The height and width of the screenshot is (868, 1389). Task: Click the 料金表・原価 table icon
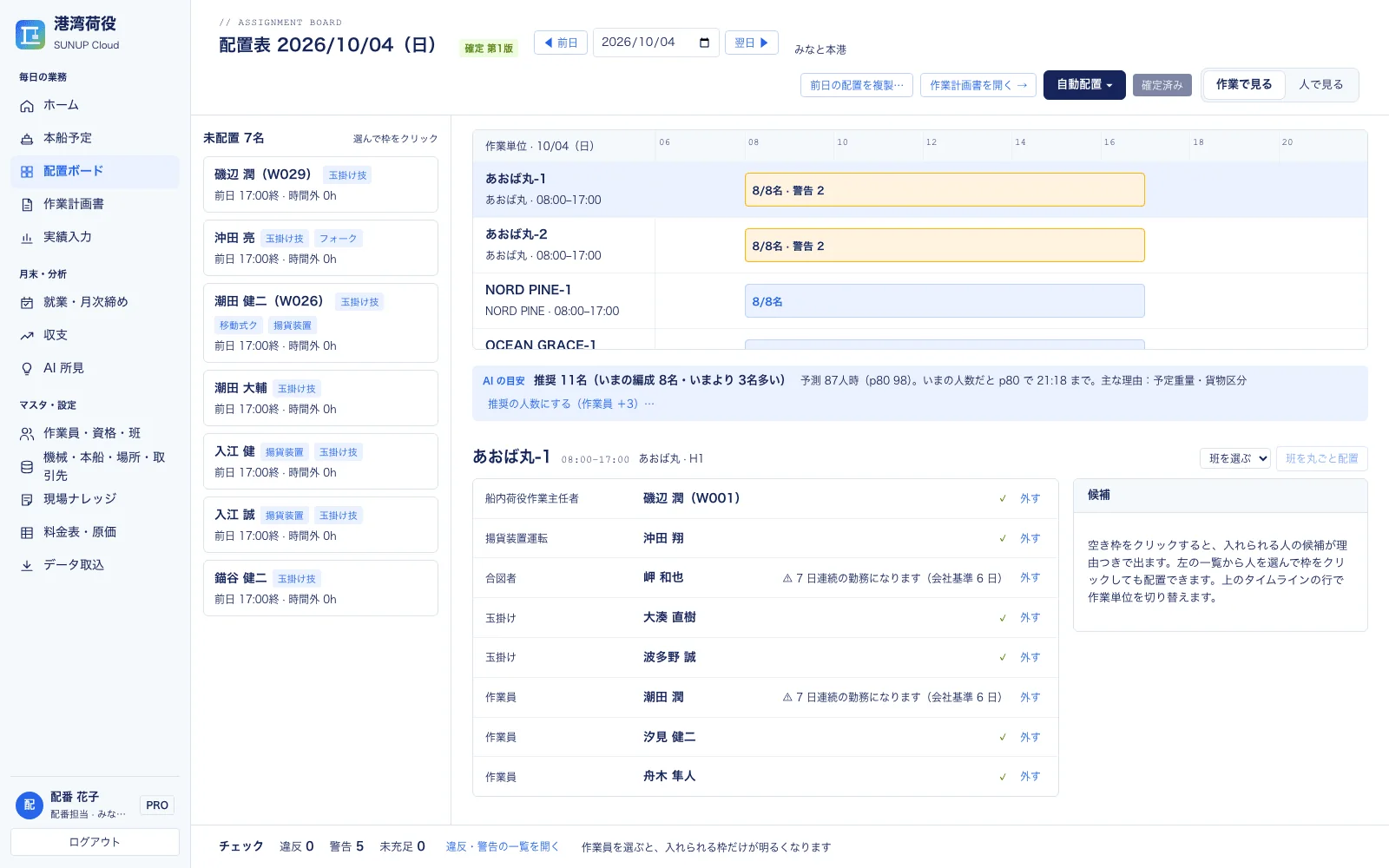point(27,533)
